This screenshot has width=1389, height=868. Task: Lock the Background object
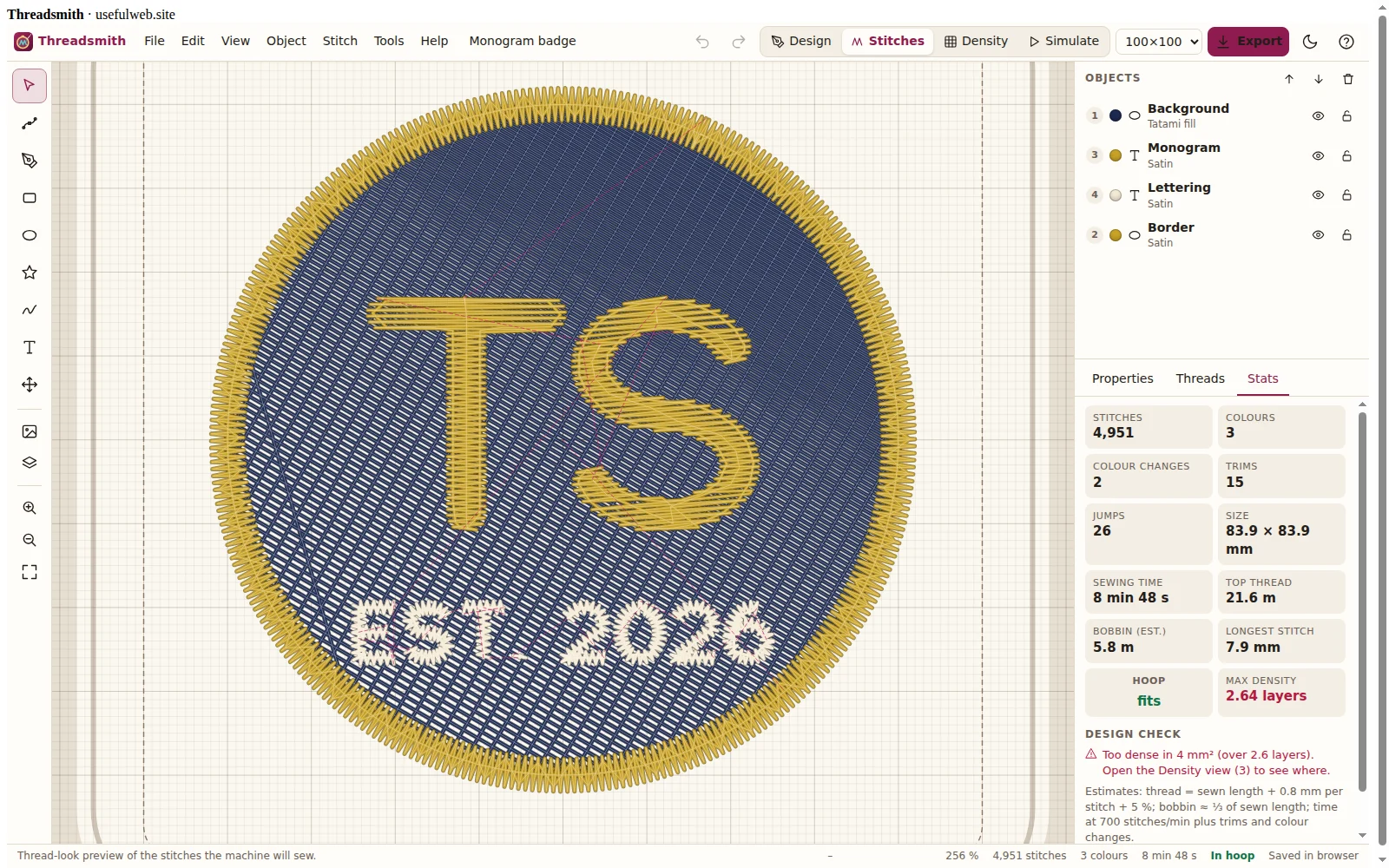[1347, 116]
